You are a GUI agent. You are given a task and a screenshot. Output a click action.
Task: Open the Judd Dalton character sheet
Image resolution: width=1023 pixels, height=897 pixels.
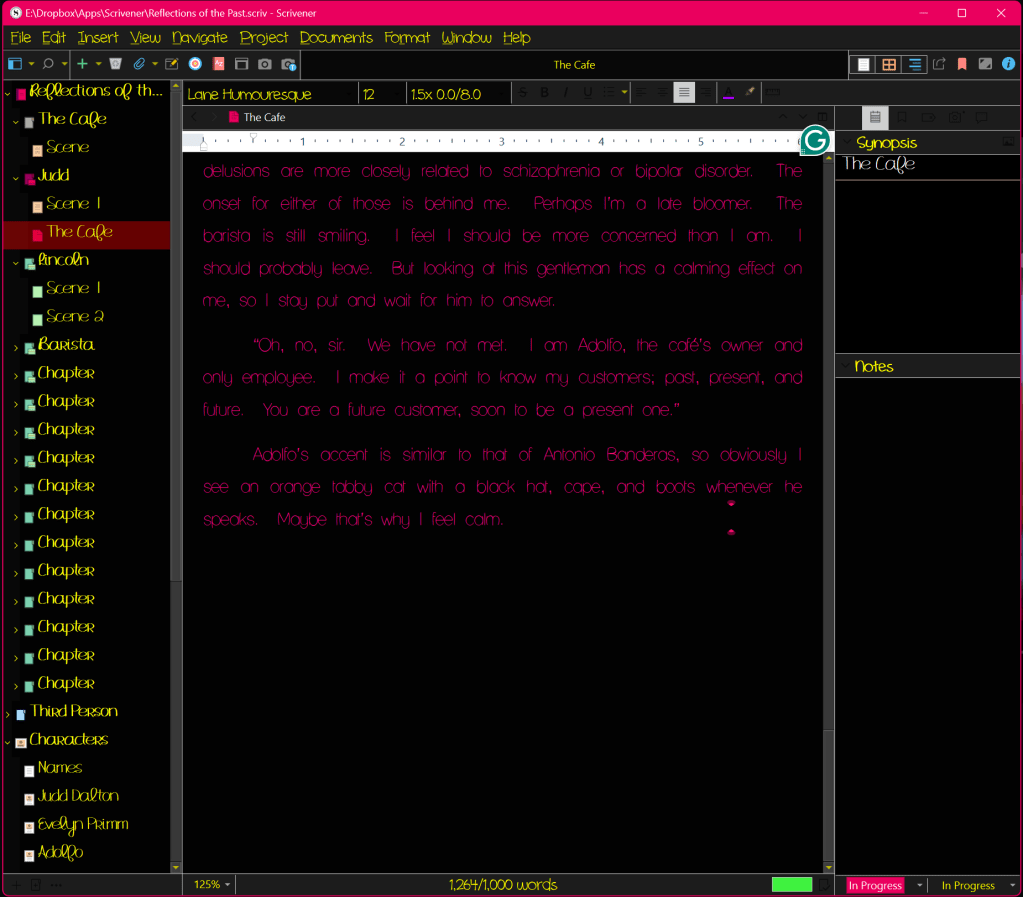[78, 797]
